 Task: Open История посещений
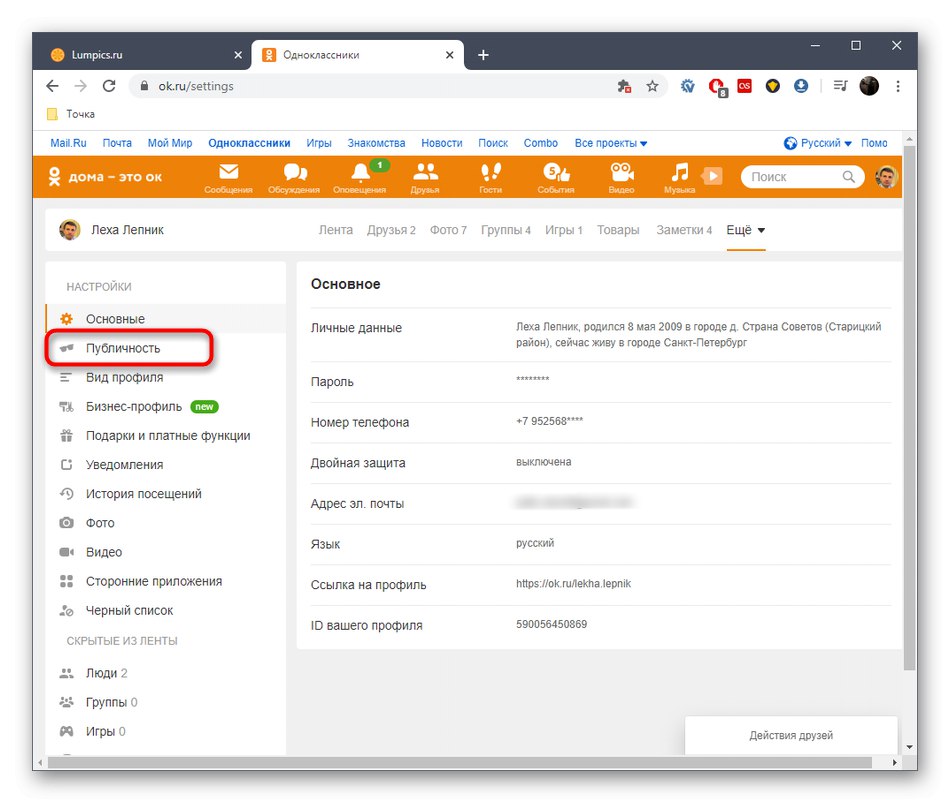[x=165, y=493]
